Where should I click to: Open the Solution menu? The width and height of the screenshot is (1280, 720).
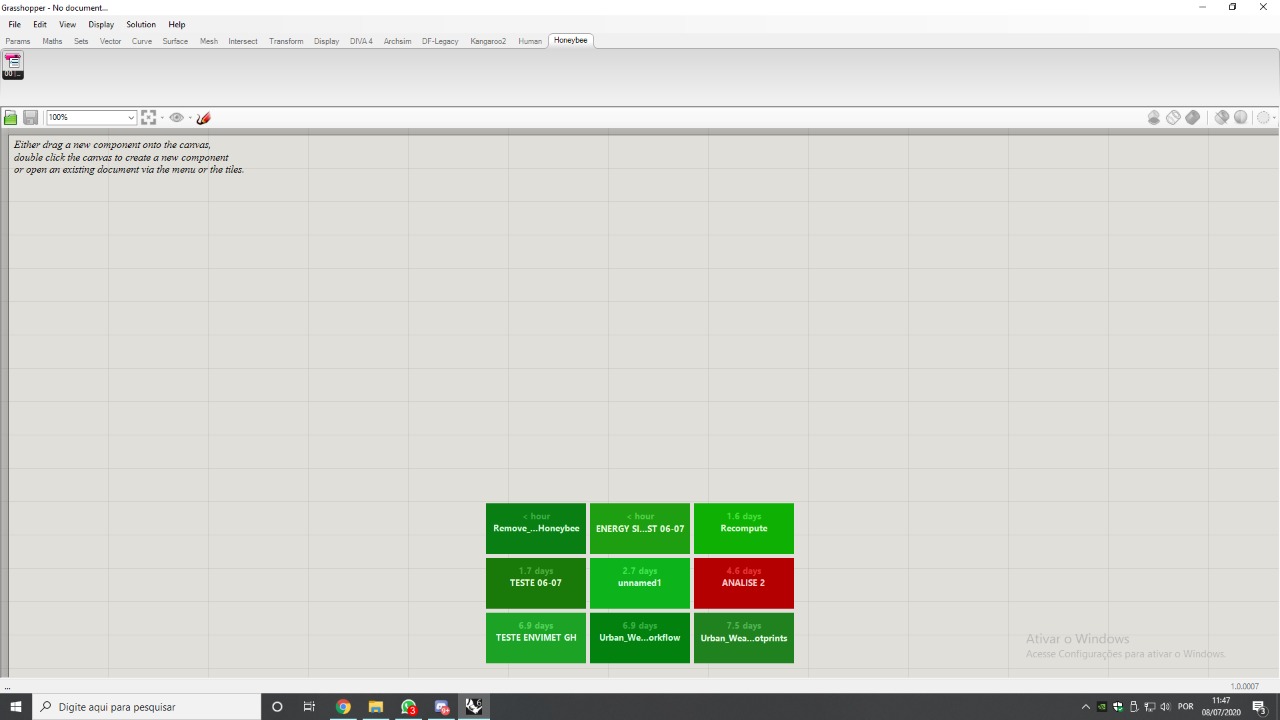(x=141, y=24)
